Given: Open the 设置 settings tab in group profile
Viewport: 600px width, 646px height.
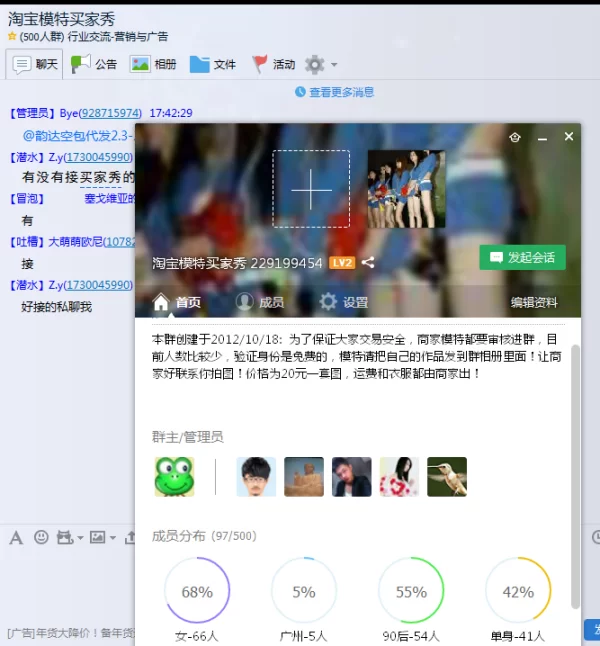Looking at the screenshot, I should click(343, 302).
